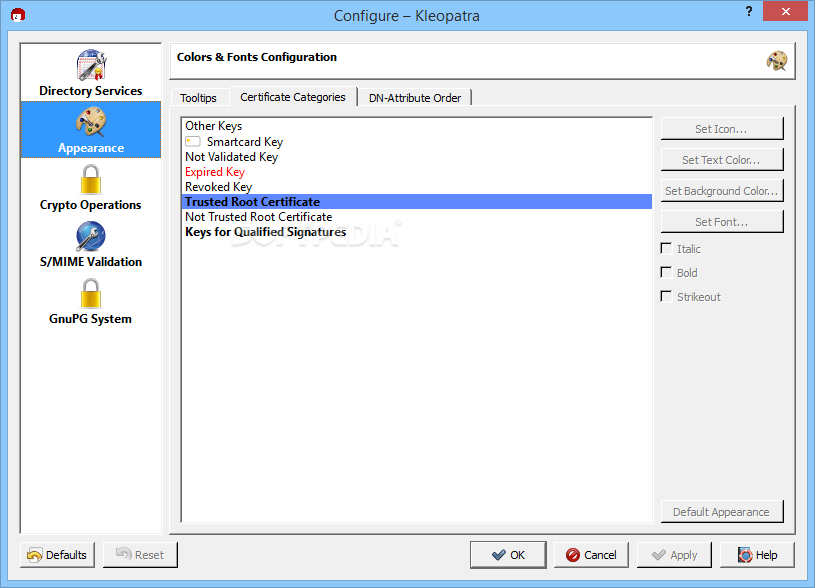The height and width of the screenshot is (588, 815).
Task: Select the Other Keys category
Action: tap(417, 126)
